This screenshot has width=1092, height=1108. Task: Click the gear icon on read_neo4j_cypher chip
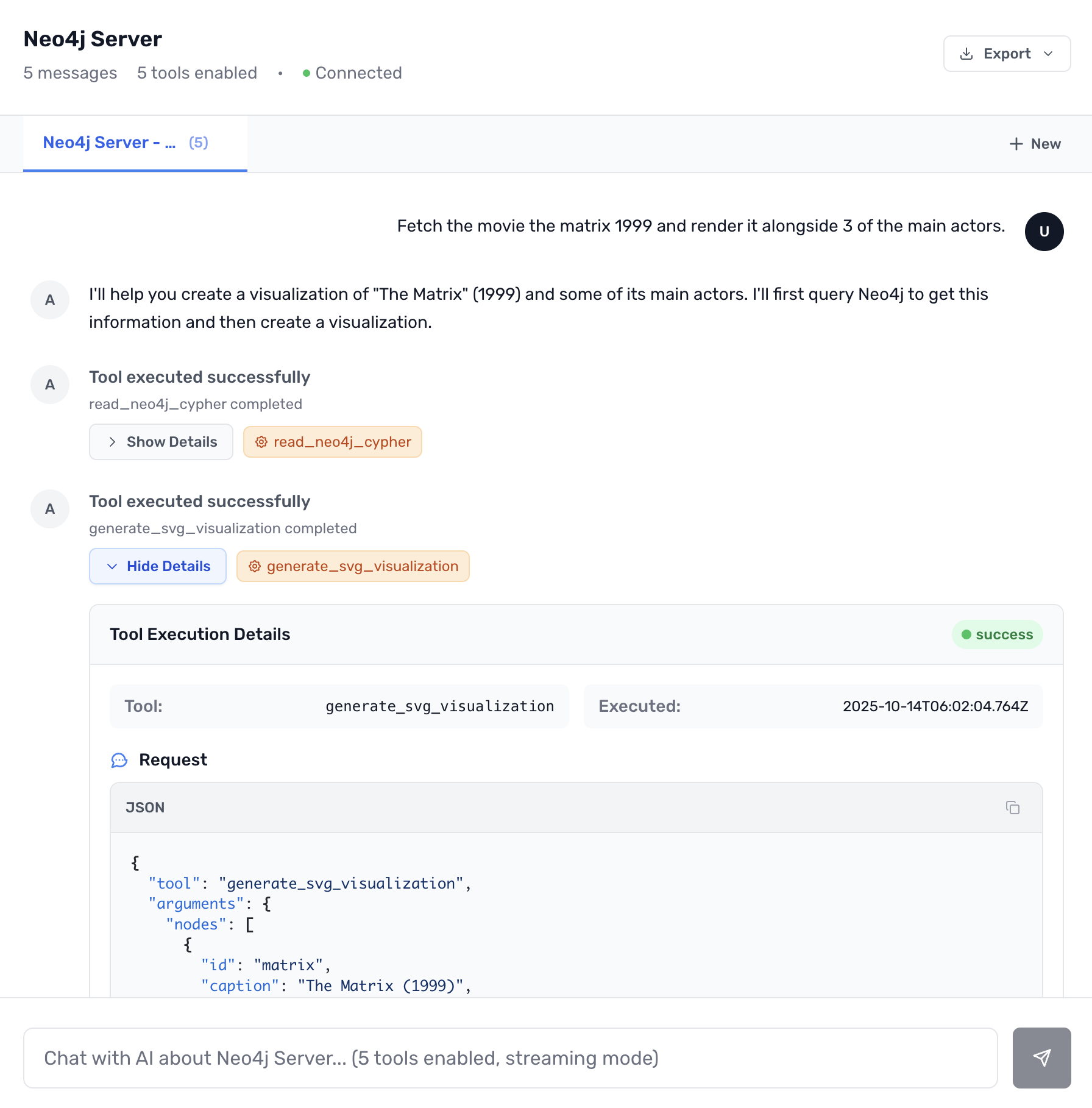click(261, 442)
